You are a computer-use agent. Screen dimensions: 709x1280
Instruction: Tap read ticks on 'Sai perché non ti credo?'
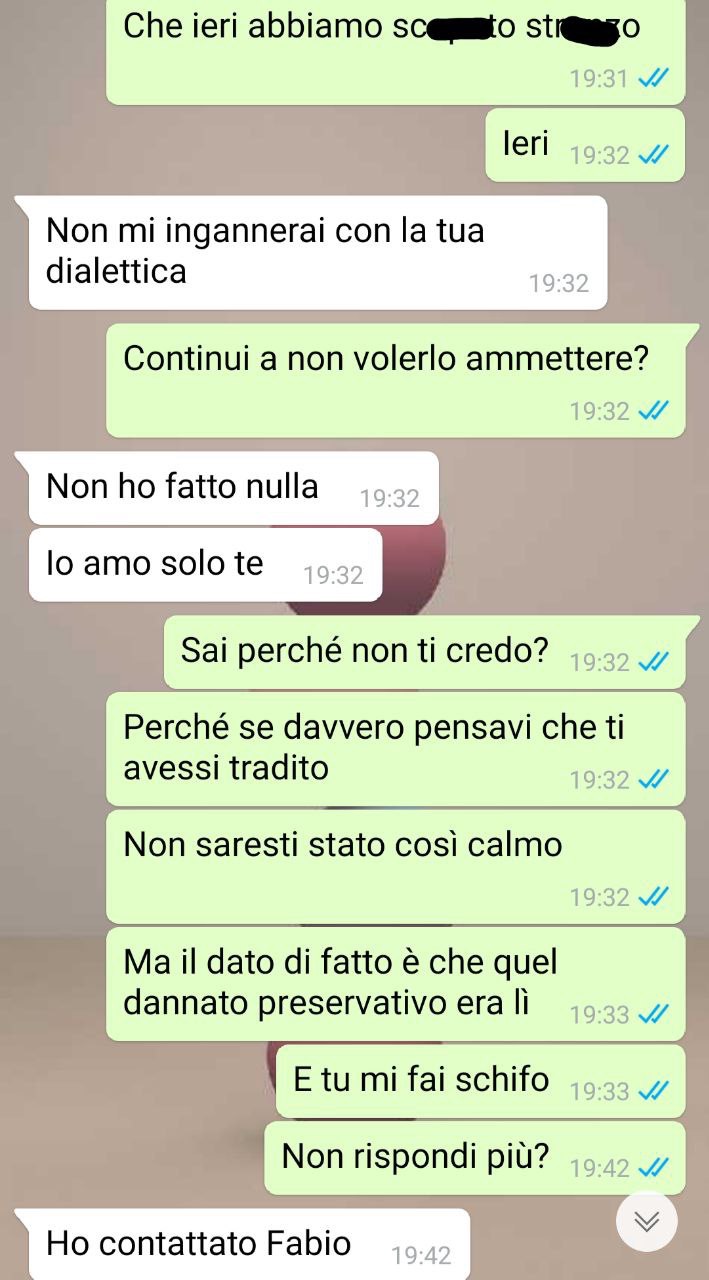(x=653, y=662)
